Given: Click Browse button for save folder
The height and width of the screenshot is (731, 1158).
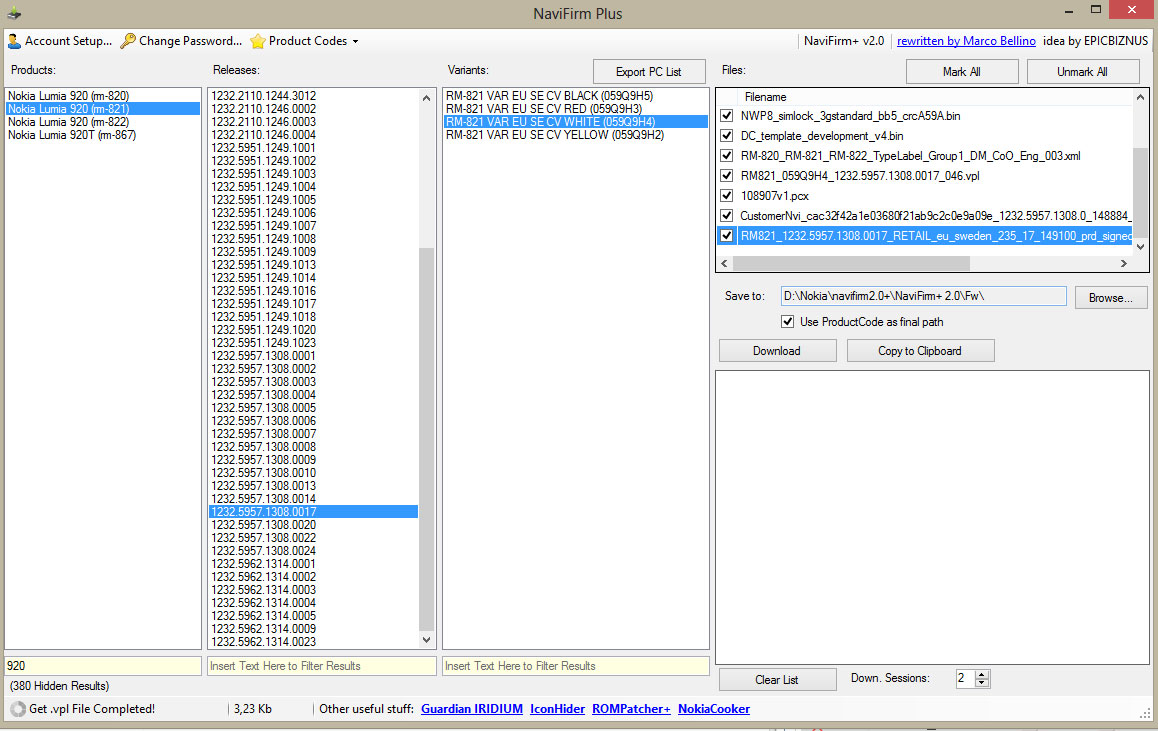Looking at the screenshot, I should click(x=1111, y=298).
